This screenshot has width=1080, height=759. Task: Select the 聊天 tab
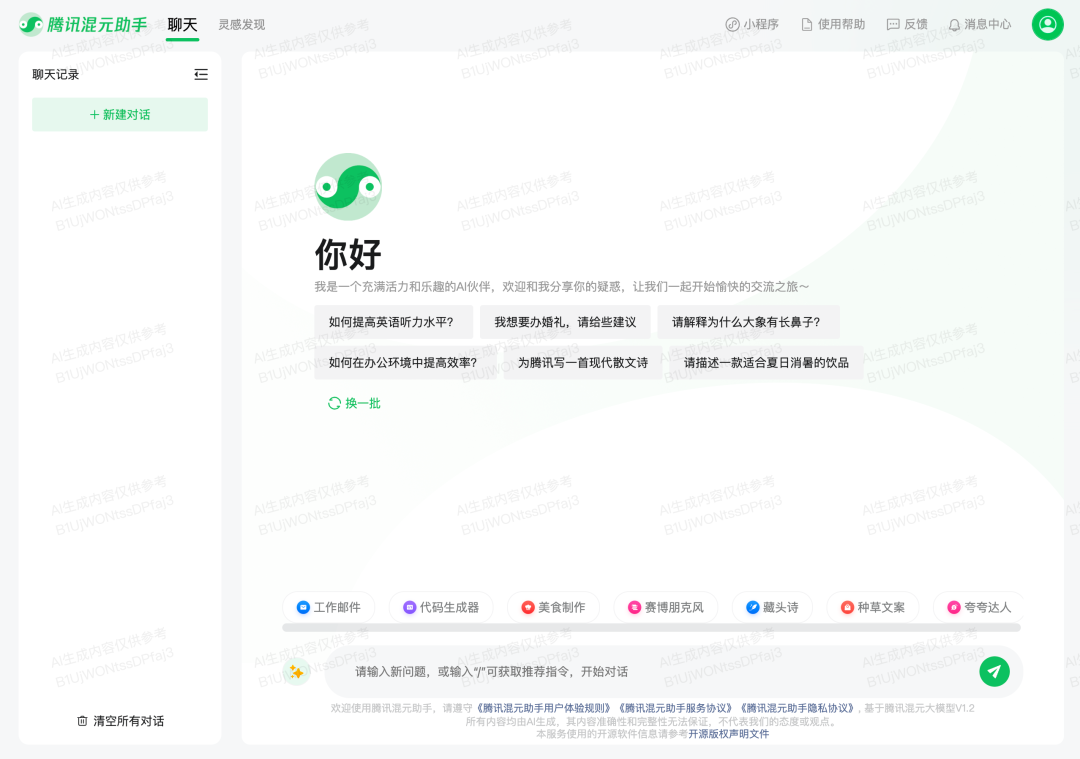pos(182,26)
